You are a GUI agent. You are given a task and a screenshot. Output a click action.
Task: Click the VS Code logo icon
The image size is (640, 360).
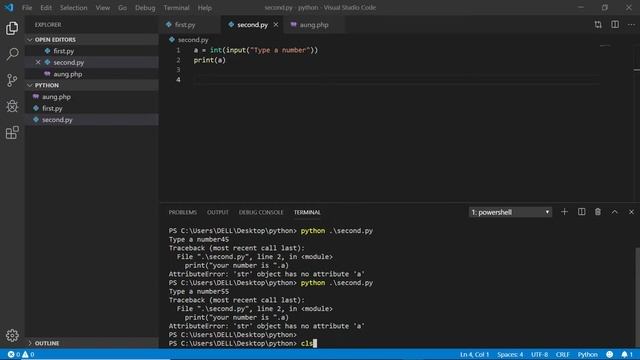(x=9, y=7)
